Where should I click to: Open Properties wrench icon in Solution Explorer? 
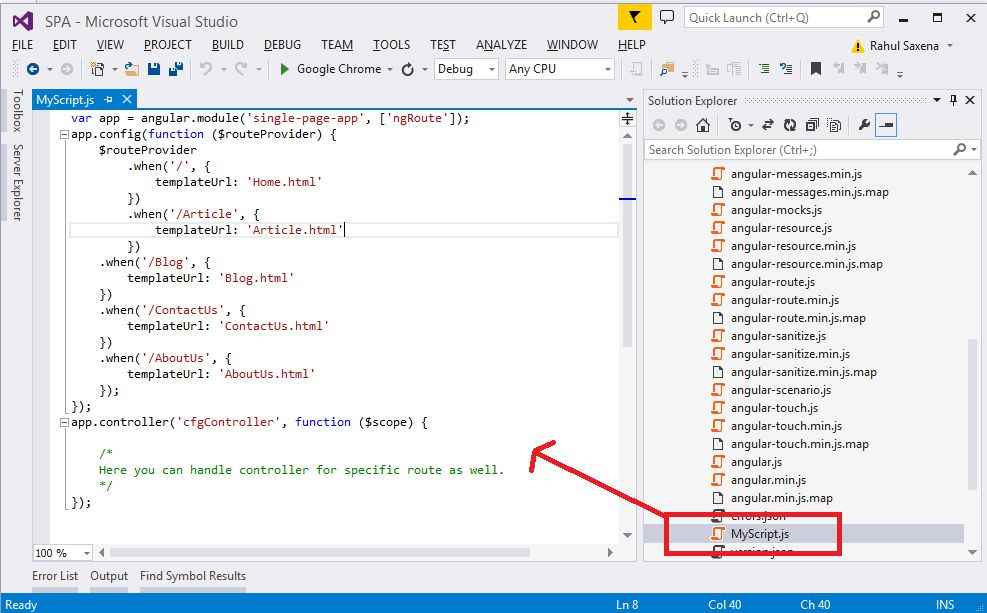864,125
